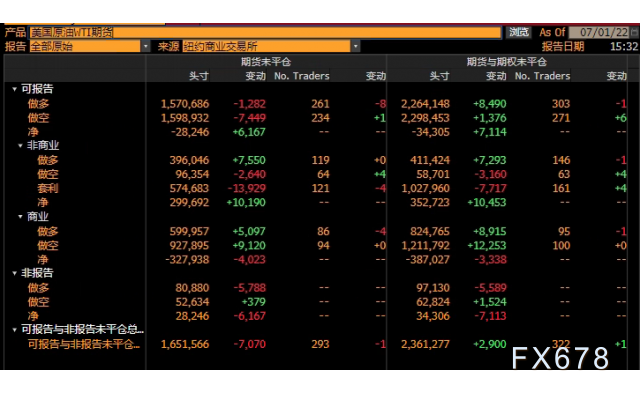
Task: Click the change value +8,490
Action: (489, 104)
